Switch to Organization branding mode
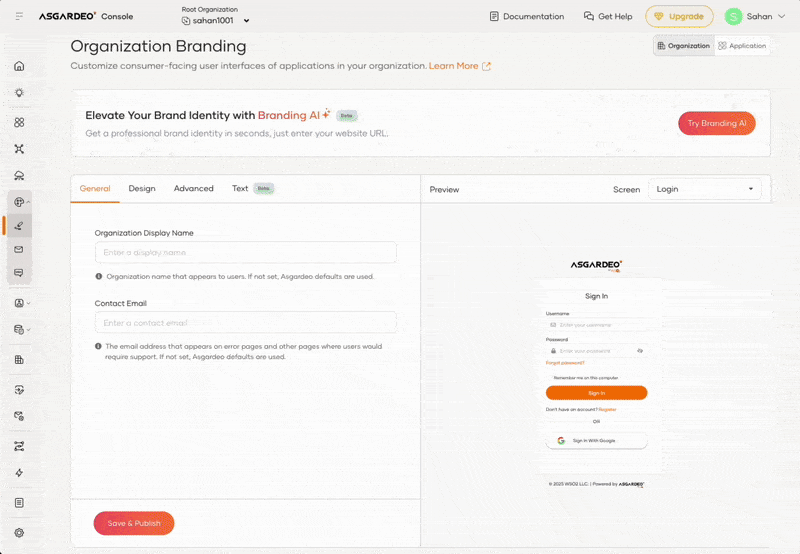This screenshot has width=800, height=554. (684, 46)
